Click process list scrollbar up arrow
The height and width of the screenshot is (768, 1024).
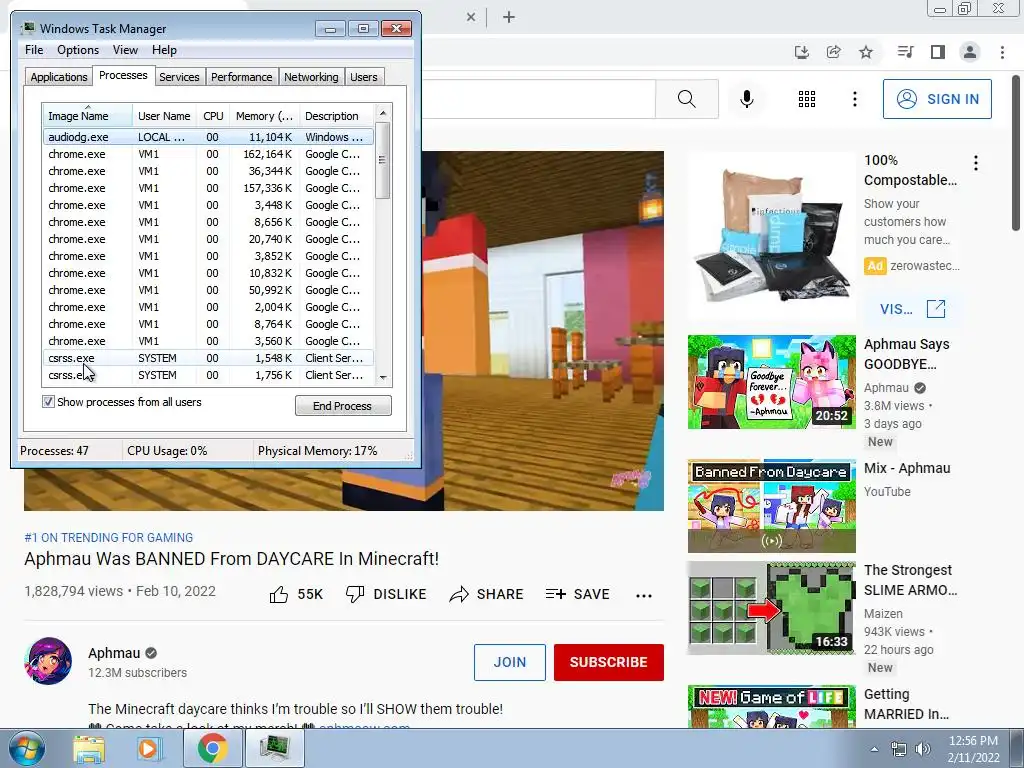(x=383, y=113)
